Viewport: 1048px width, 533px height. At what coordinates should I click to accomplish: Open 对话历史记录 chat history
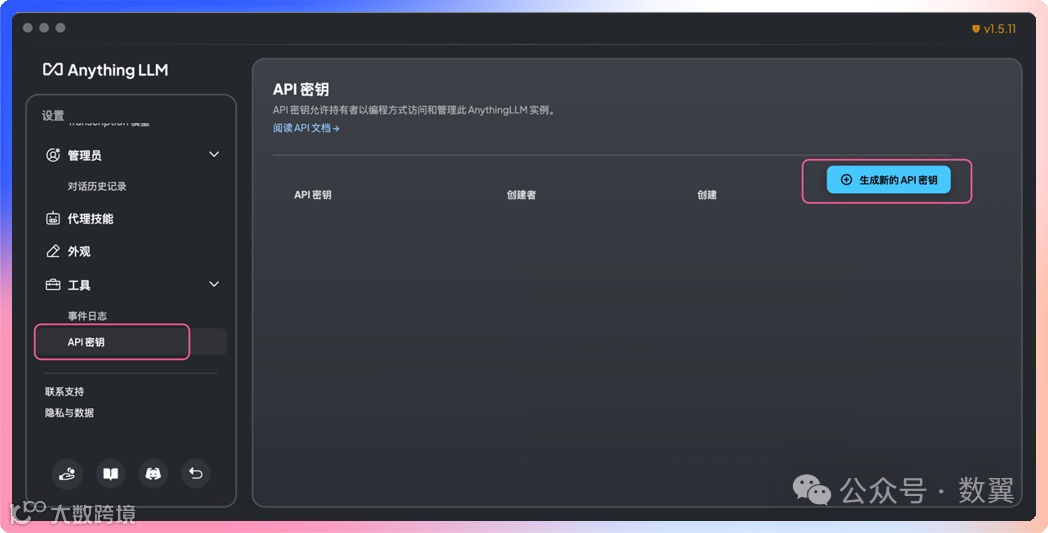click(97, 187)
